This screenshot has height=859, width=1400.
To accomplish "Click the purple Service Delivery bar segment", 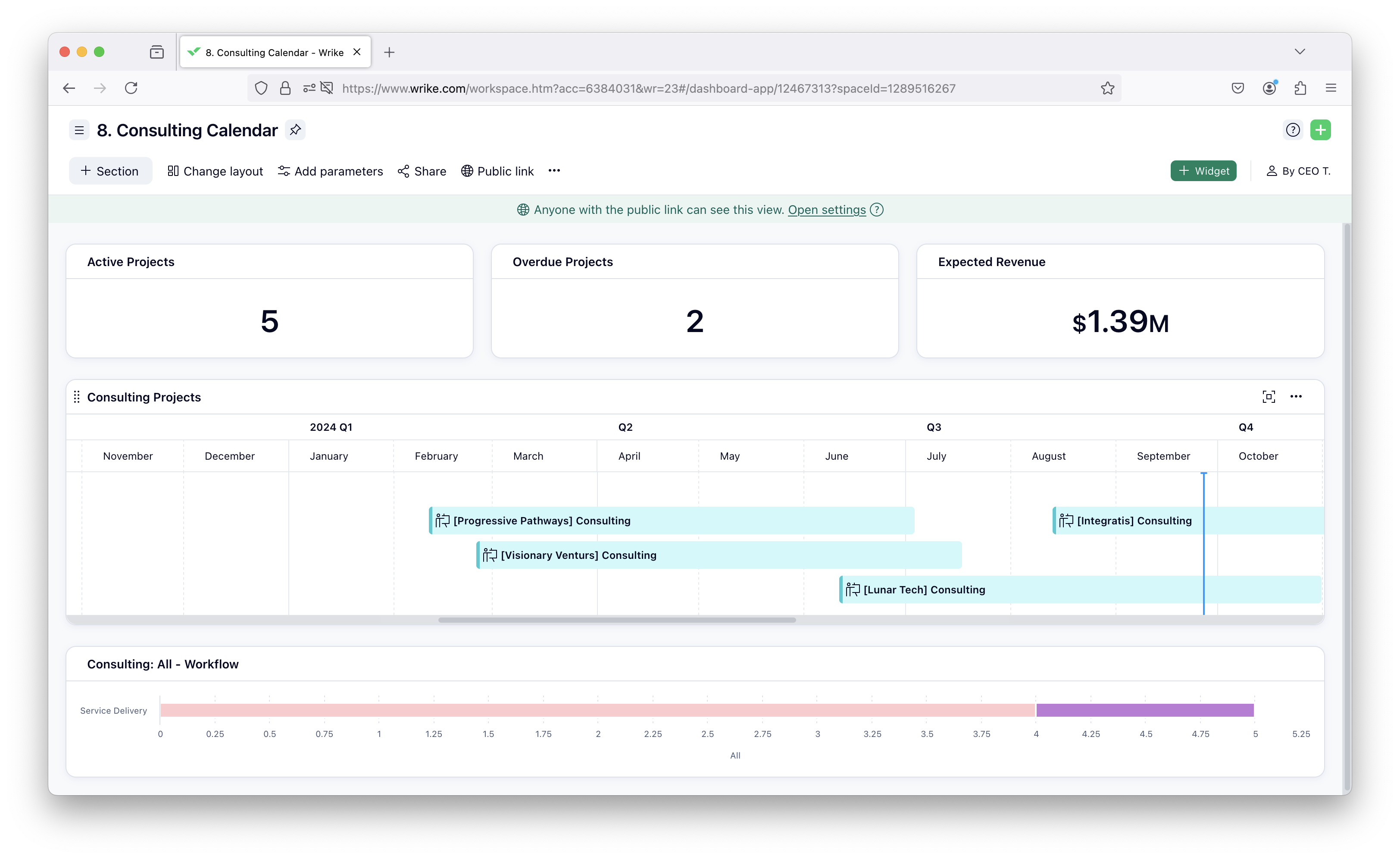I will tap(1144, 710).
